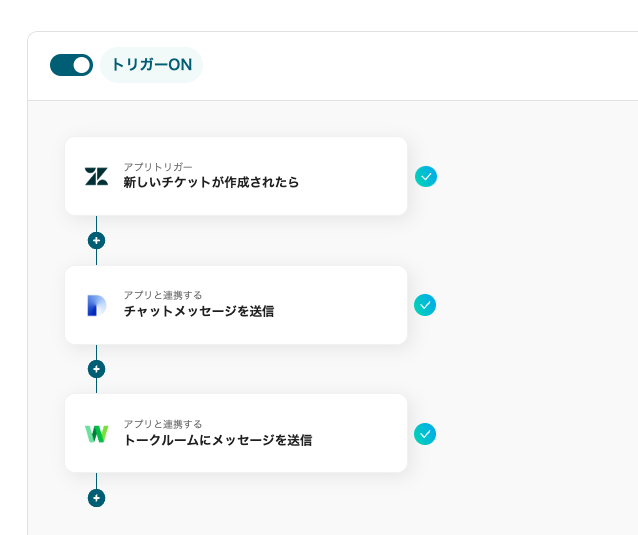
Task: Add a new step at the flow's end
Action: (96, 498)
